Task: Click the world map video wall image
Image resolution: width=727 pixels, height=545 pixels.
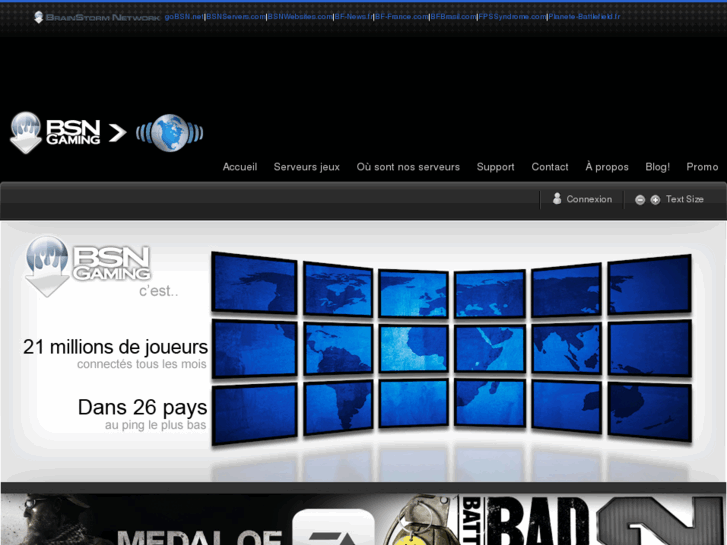Action: [x=451, y=348]
